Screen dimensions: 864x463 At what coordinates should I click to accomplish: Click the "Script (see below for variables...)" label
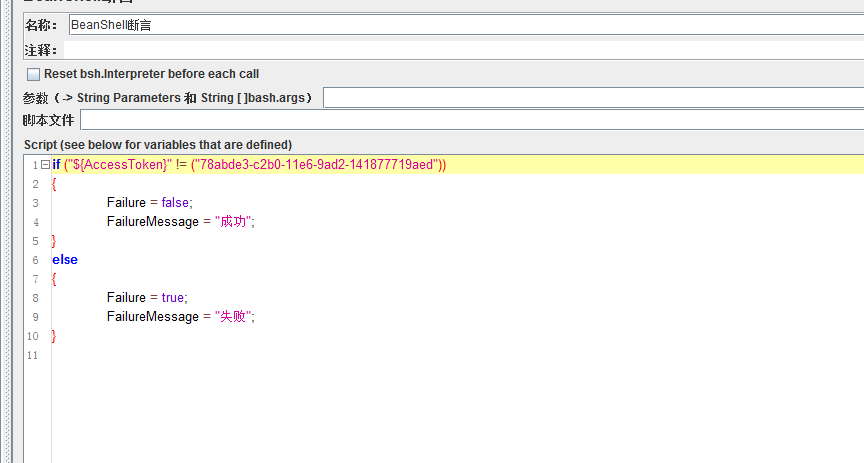point(158,144)
